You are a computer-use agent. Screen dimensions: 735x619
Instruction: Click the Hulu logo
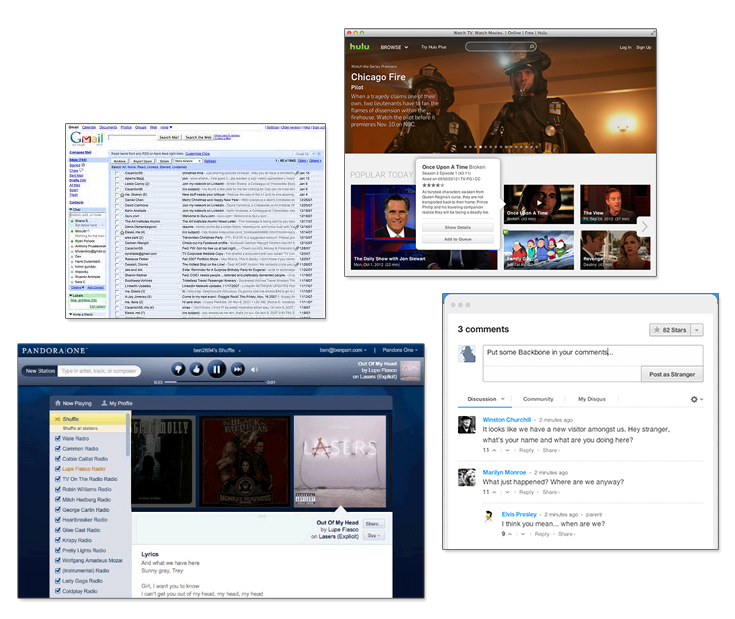click(360, 46)
